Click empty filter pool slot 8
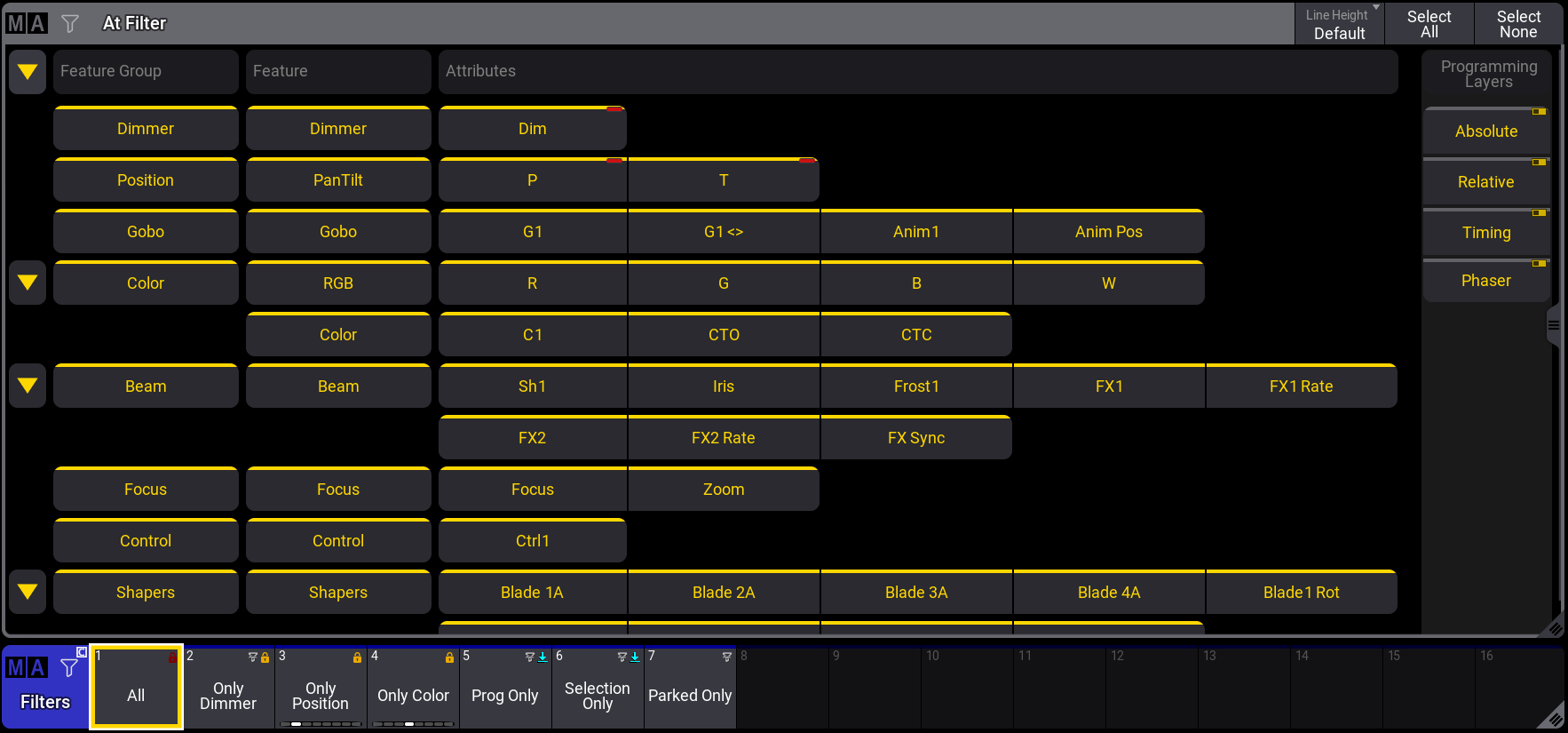The image size is (1568, 733). point(782,688)
